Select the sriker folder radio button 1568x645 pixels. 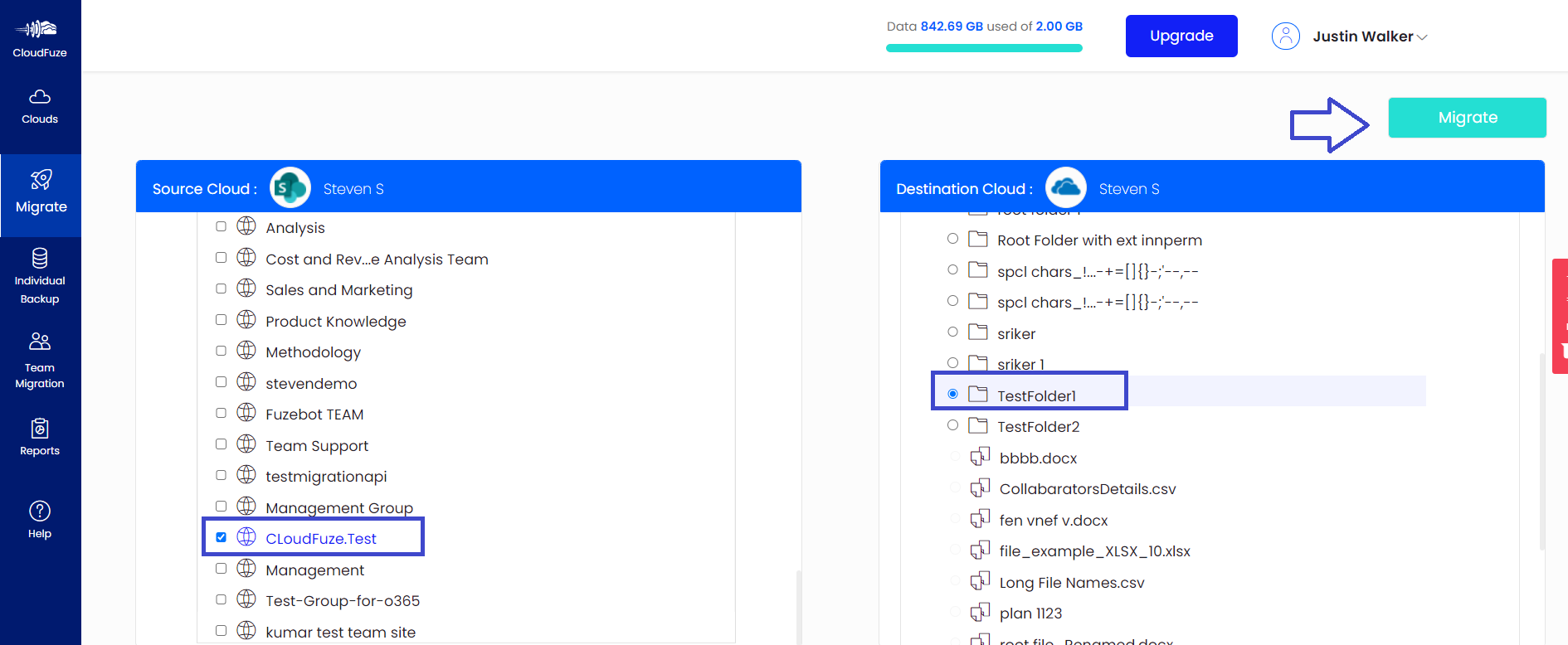(x=952, y=332)
